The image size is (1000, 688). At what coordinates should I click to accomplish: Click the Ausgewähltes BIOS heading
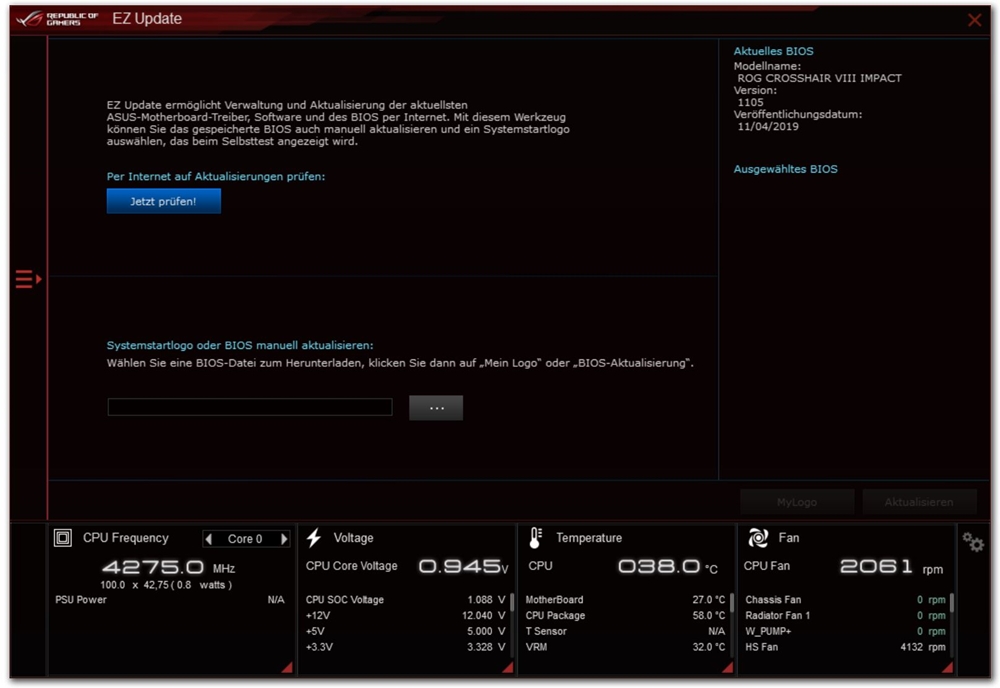pos(785,169)
